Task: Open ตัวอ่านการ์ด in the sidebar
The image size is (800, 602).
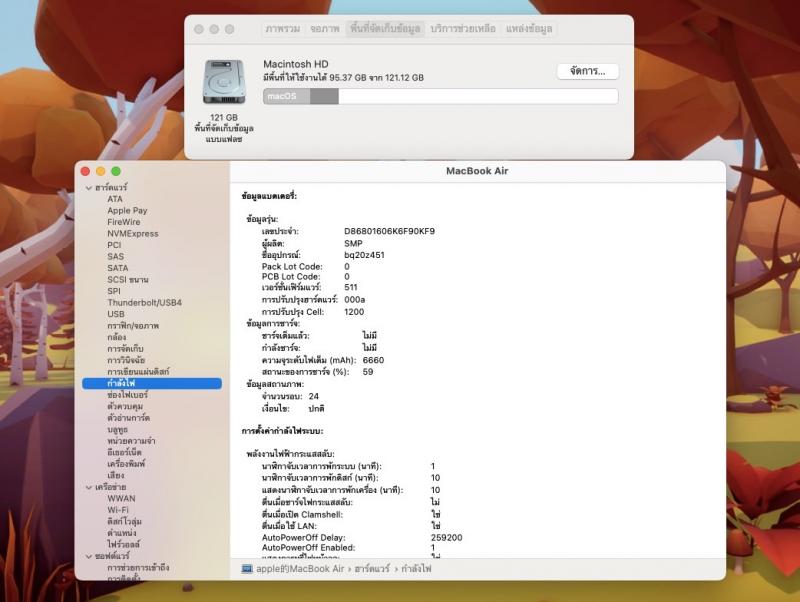Action: 129,418
